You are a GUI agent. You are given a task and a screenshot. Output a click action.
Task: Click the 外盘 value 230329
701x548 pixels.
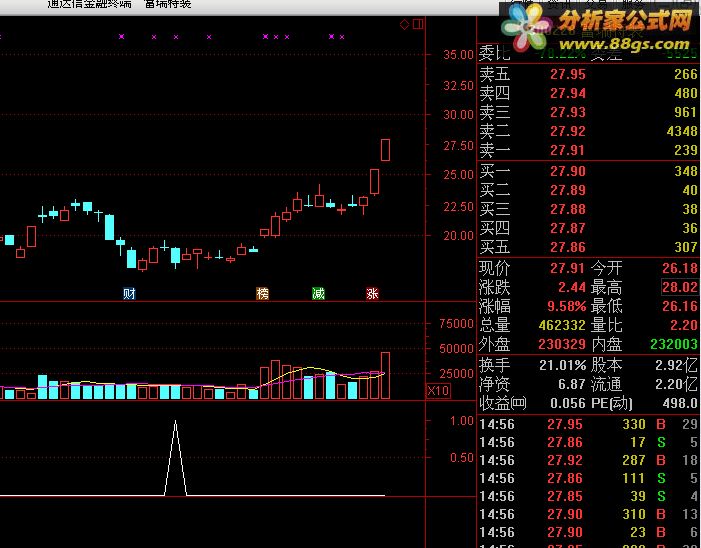[x=562, y=344]
